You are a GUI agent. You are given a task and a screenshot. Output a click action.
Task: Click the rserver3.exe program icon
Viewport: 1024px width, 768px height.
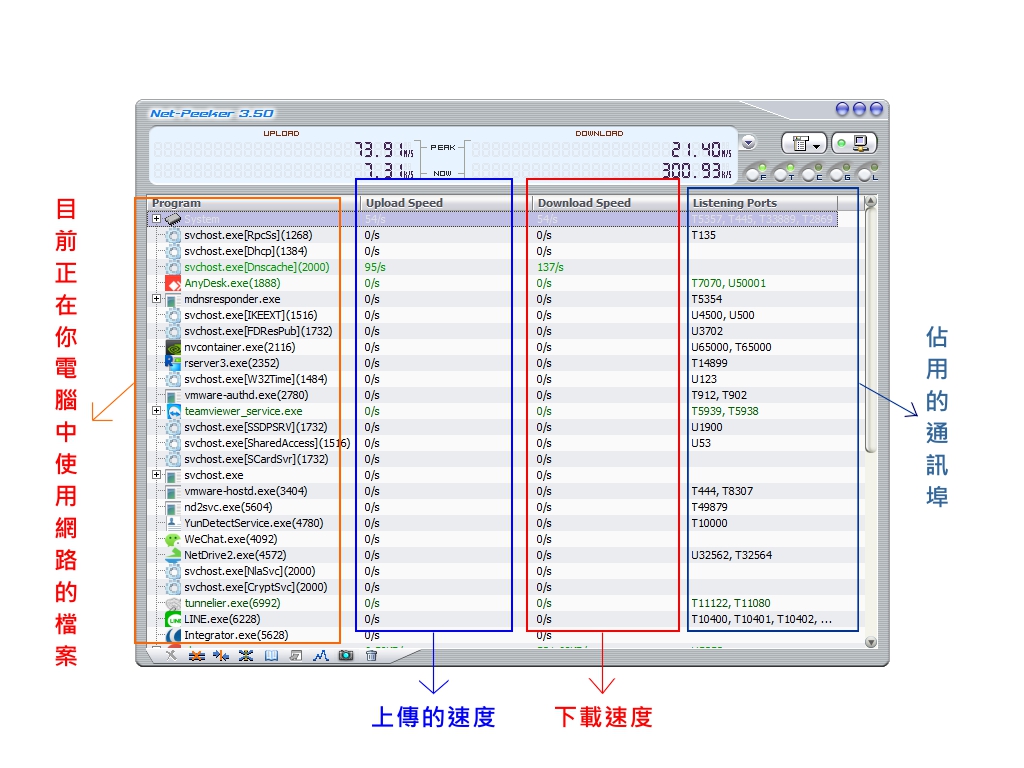(173, 363)
